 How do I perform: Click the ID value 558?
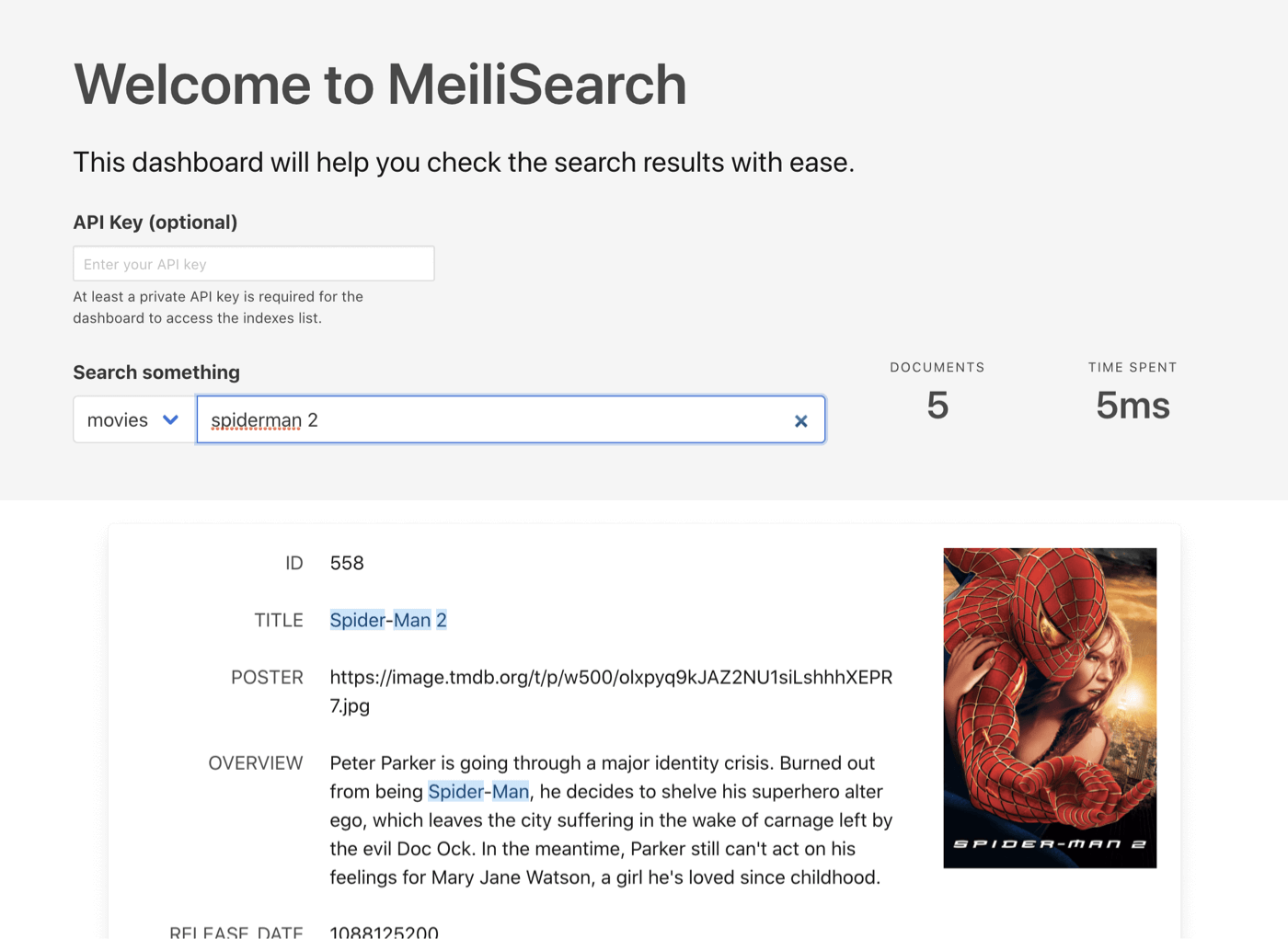coord(347,563)
